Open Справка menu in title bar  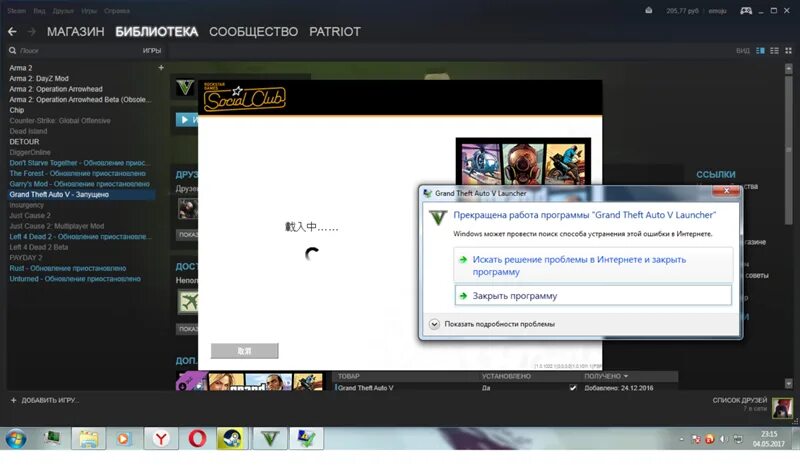pyautogui.click(x=117, y=11)
